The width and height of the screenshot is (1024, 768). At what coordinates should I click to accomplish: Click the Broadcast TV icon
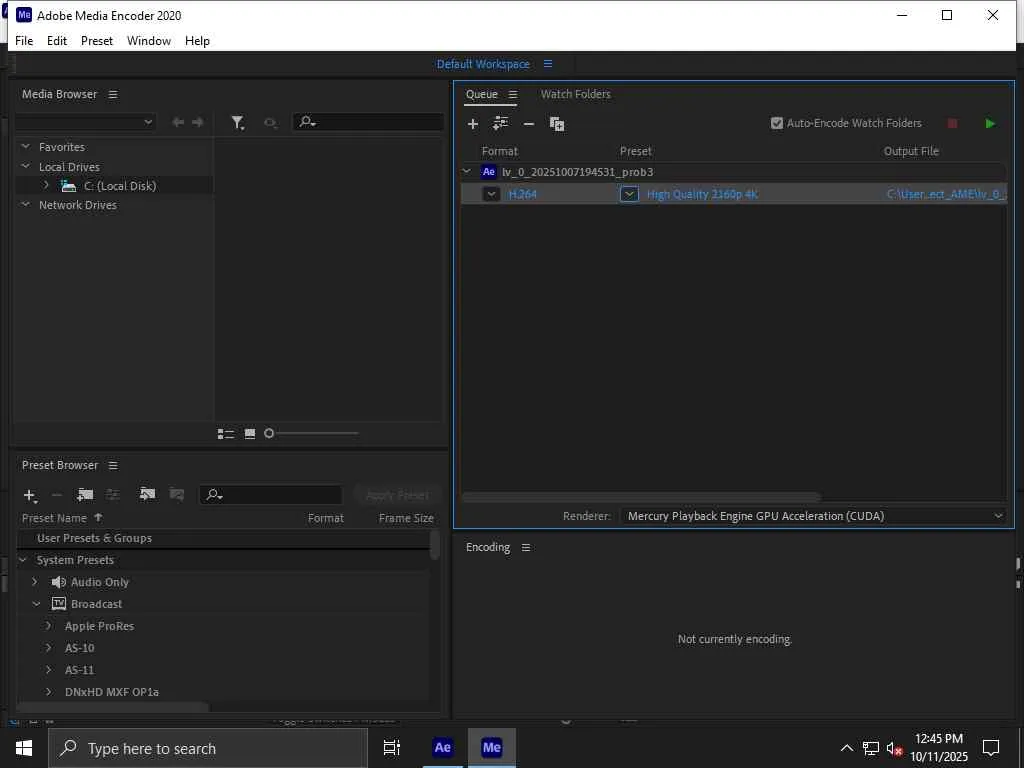[59, 603]
